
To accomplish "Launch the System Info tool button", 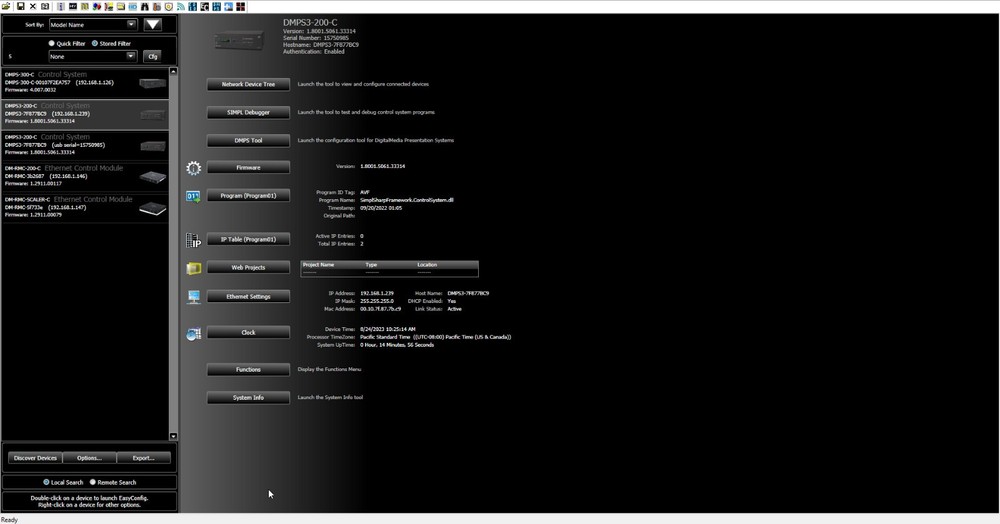I will click(248, 397).
